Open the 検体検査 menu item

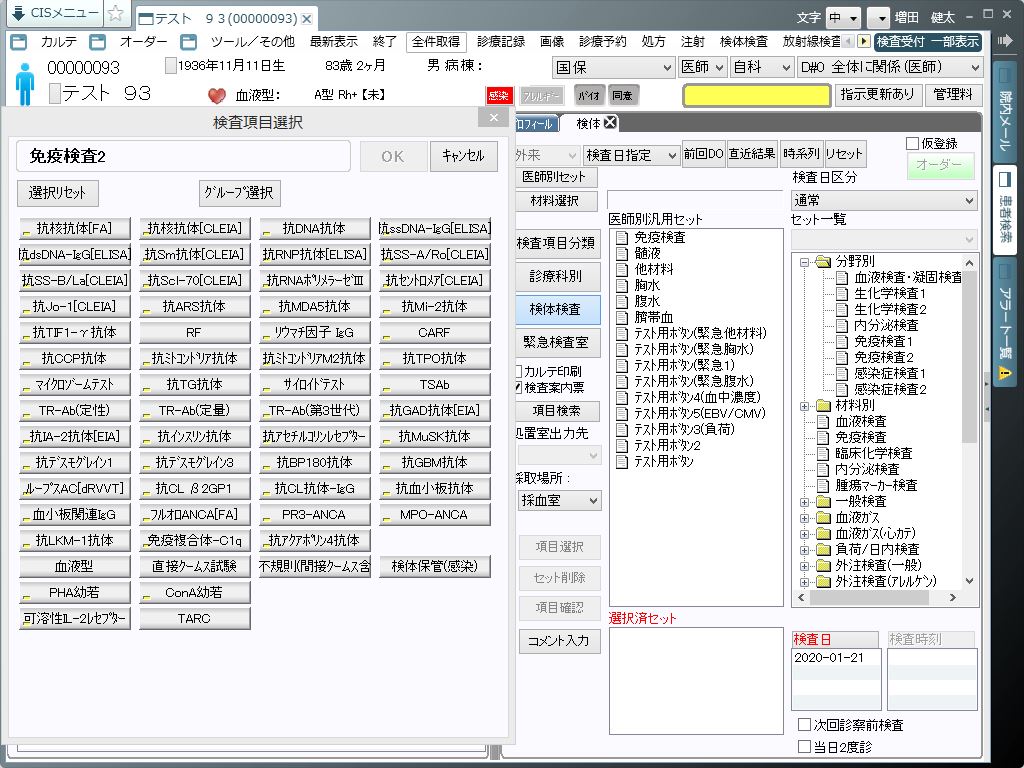click(743, 42)
